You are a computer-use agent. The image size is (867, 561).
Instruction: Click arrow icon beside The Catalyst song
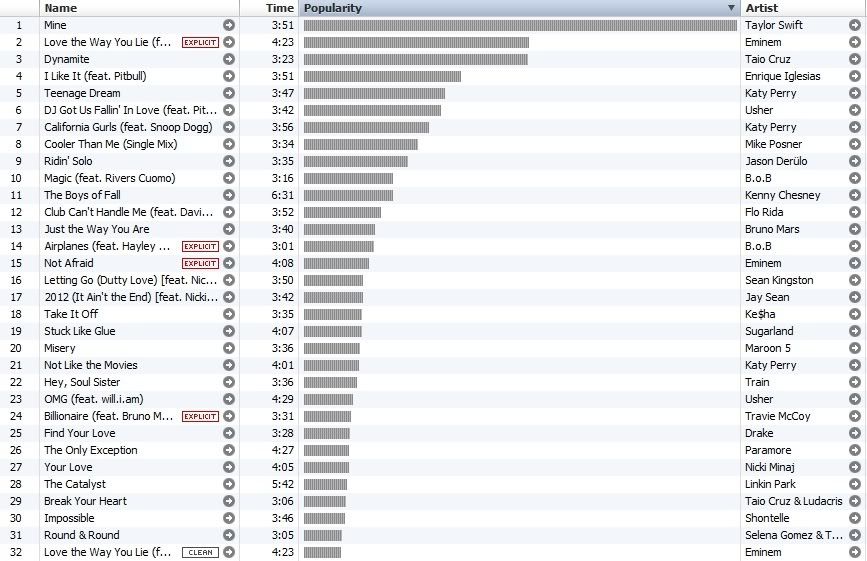229,484
